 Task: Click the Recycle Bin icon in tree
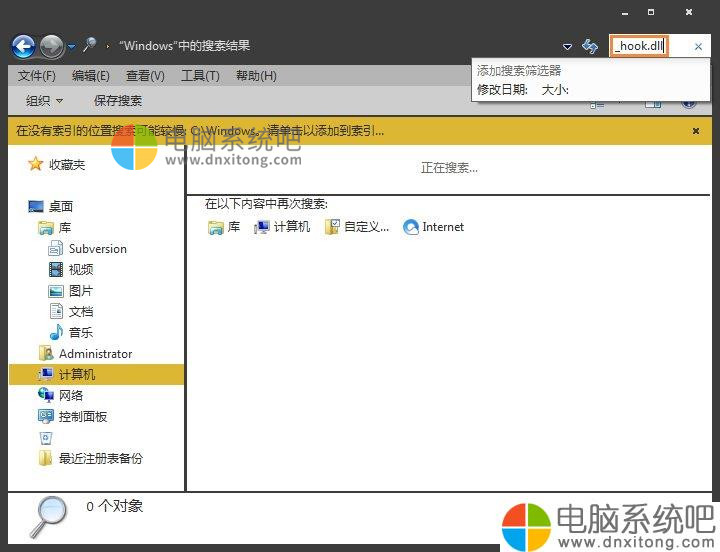point(46,438)
